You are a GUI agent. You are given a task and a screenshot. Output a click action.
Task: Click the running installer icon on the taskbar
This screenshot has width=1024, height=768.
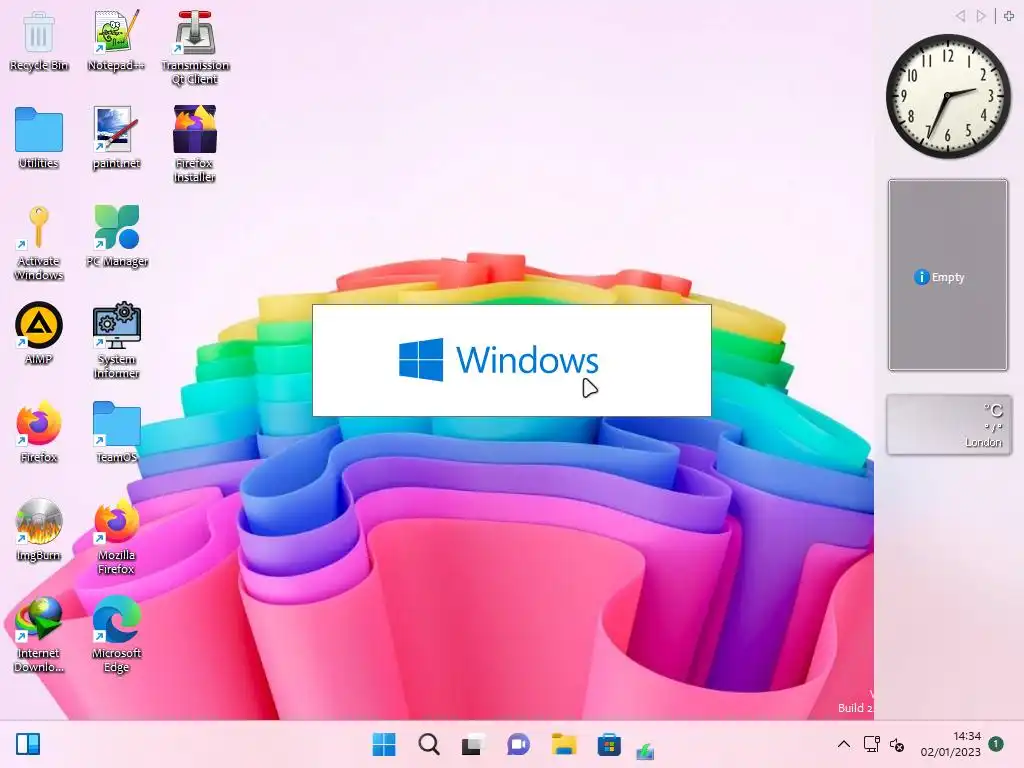(645, 751)
